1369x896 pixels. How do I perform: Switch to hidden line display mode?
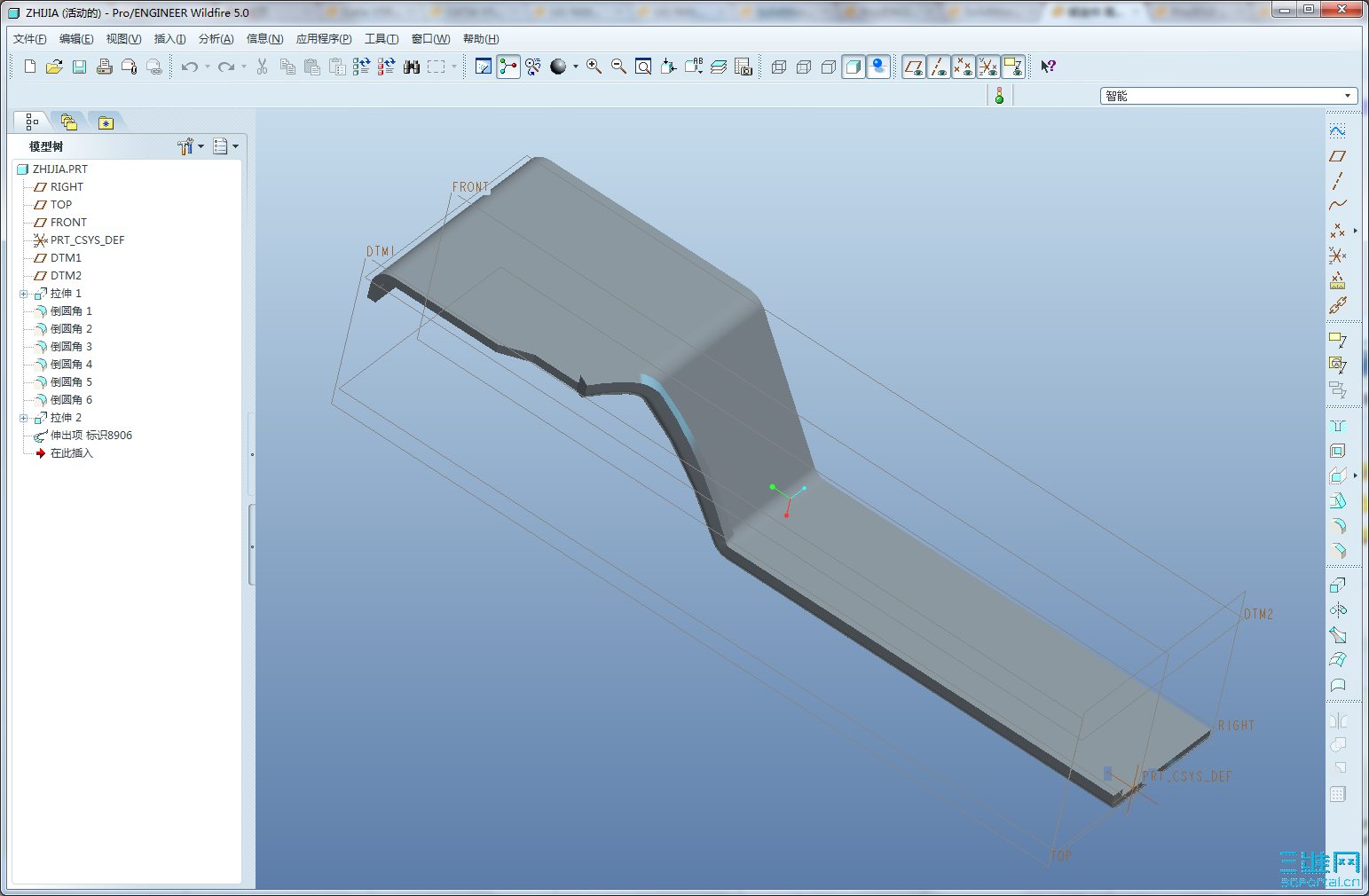coord(804,67)
